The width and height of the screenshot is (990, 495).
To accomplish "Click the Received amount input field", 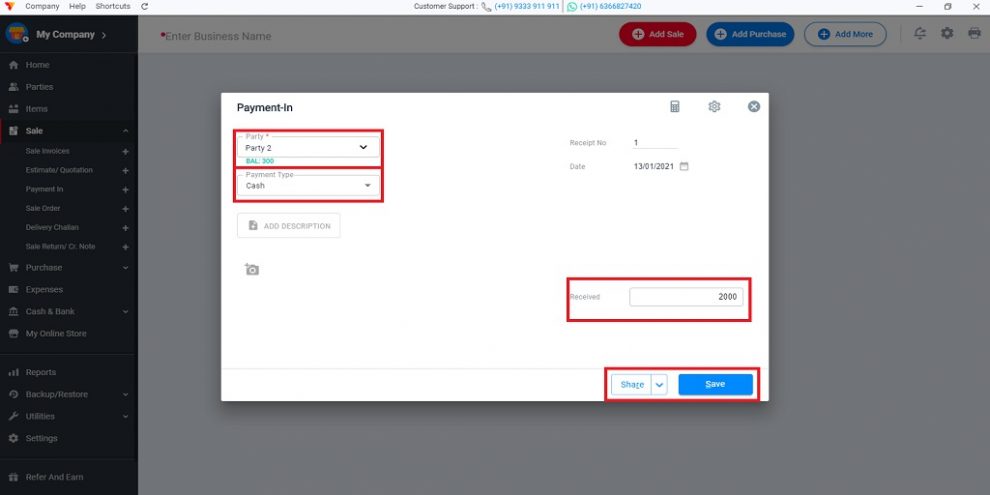I will click(686, 297).
